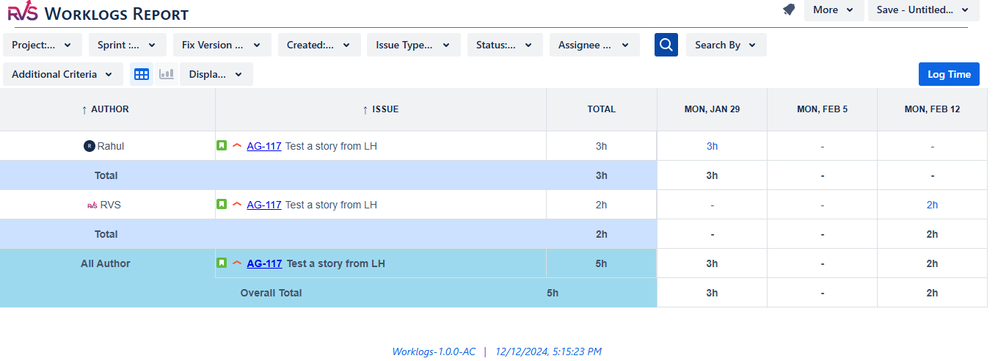Expand the Issue Type filter dropdown
The height and width of the screenshot is (361, 998).
414,45
